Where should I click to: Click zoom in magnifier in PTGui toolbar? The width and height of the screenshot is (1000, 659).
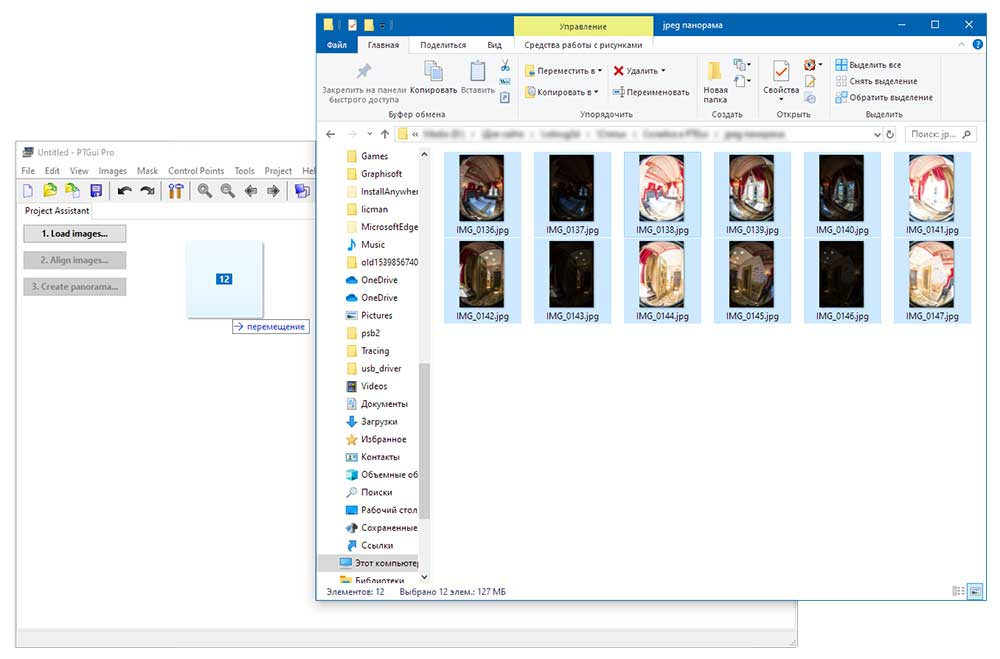click(x=205, y=191)
